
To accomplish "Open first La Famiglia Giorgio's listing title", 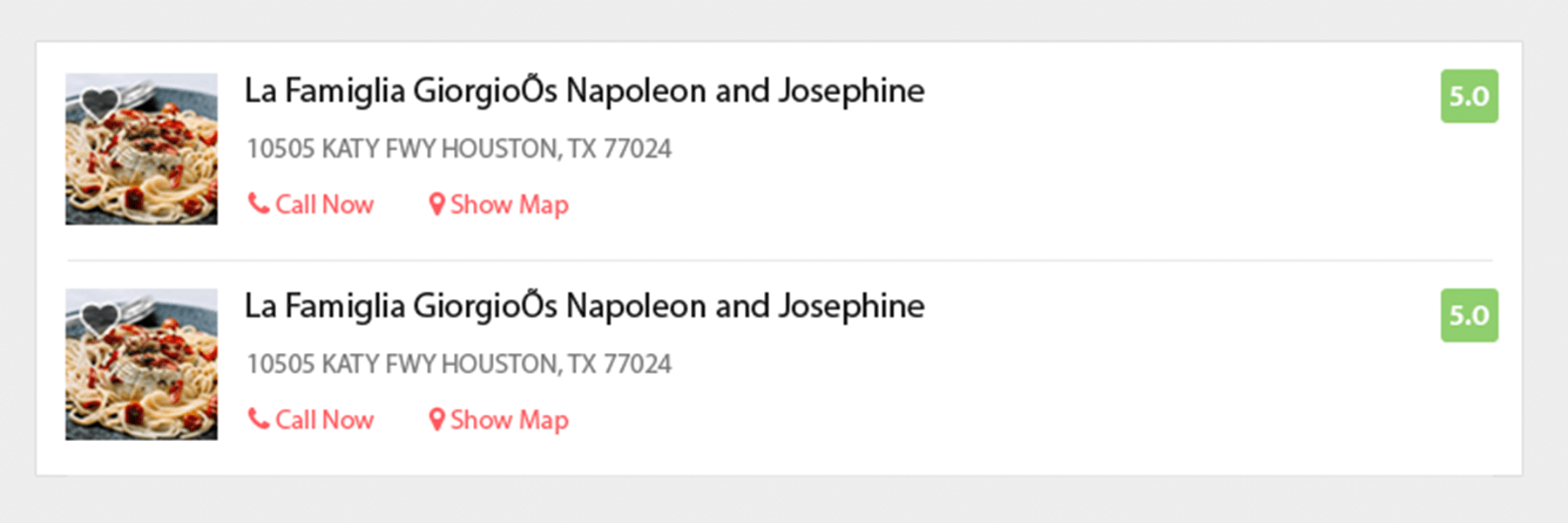I will click(584, 91).
